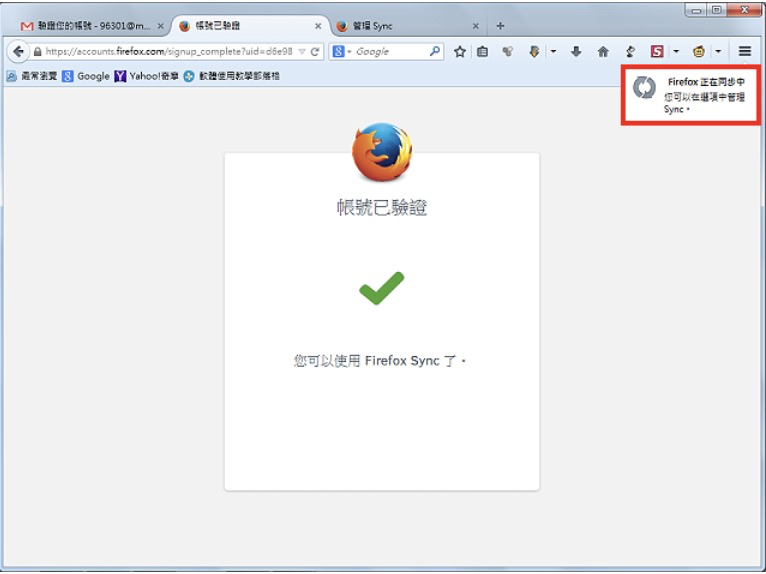Select the 帳號已驗證 tab
This screenshot has width=766, height=574.
[250, 26]
